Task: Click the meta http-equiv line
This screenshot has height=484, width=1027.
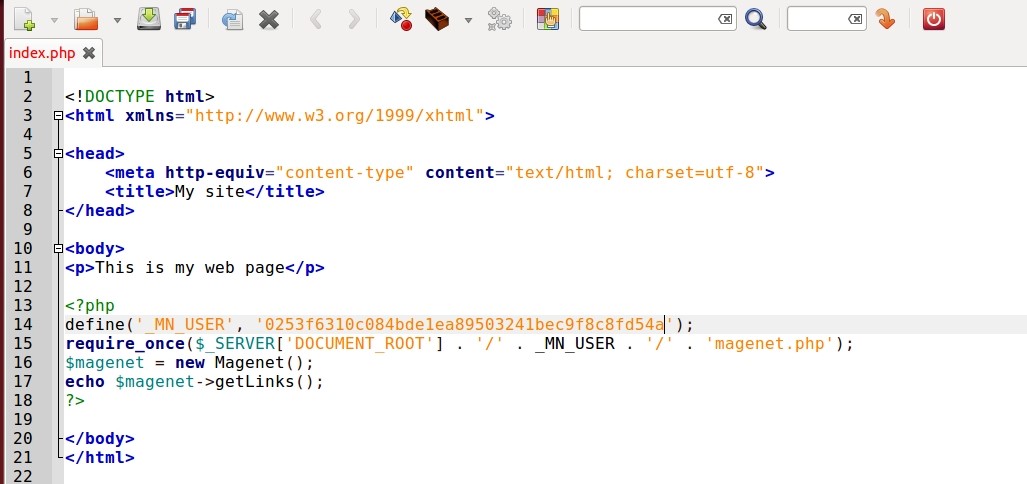Action: tap(439, 173)
